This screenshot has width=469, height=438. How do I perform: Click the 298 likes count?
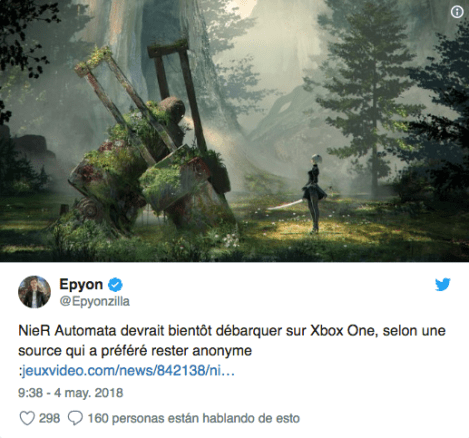tap(49, 418)
